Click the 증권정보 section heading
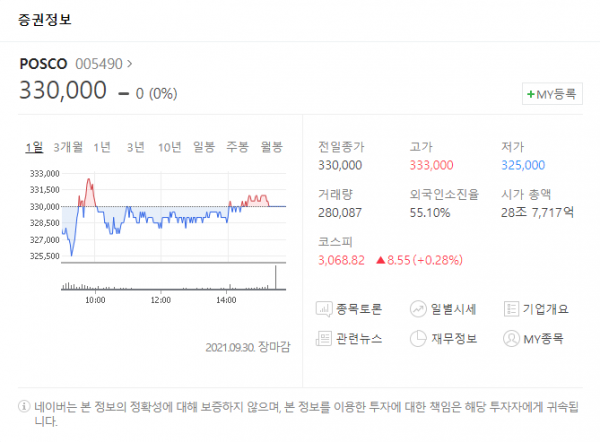The width and height of the screenshot is (600, 442). 44,20
